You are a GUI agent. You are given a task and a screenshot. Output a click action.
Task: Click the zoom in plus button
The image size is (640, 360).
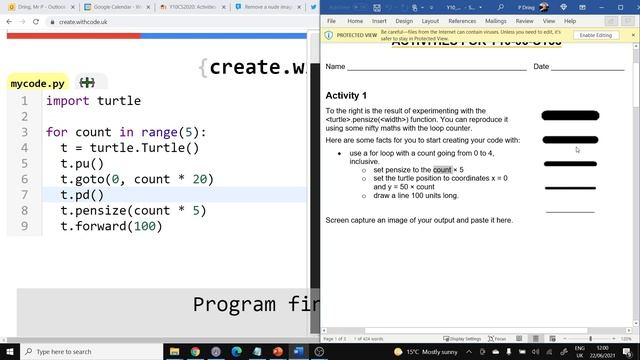pos(613,339)
